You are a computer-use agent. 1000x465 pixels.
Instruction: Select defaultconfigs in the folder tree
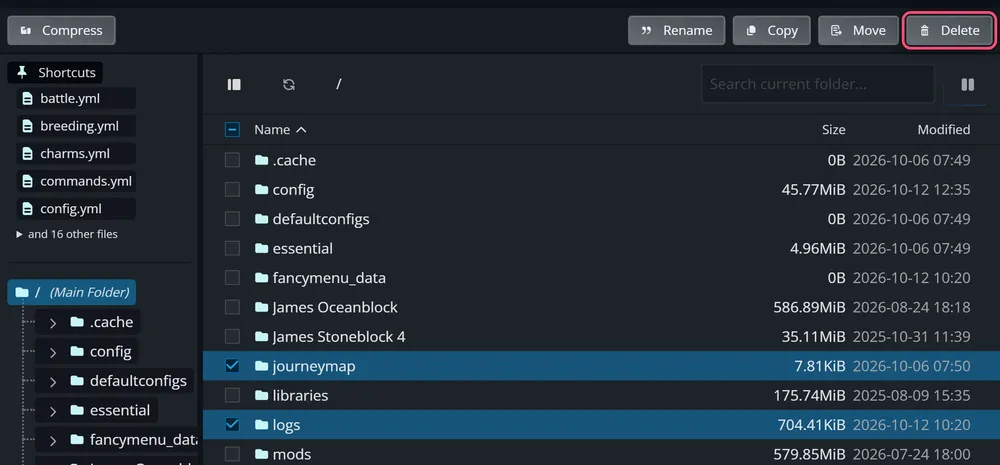[138, 381]
